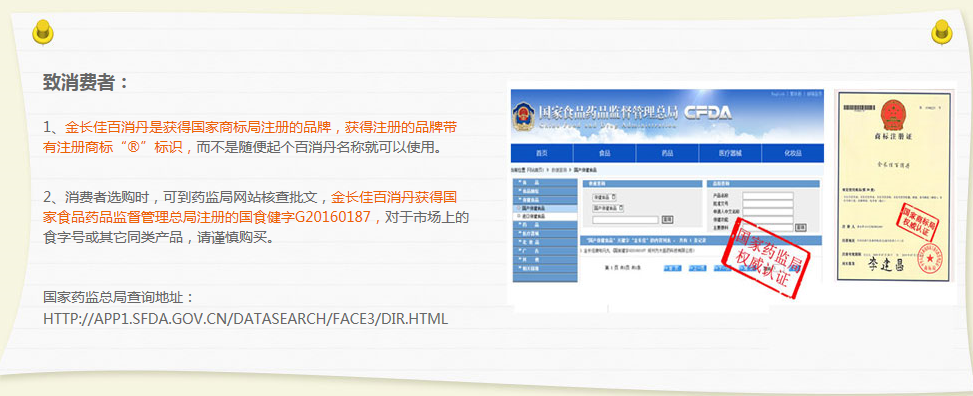
Task: Expand the 保健食品 category dropdown
Action: [604, 197]
